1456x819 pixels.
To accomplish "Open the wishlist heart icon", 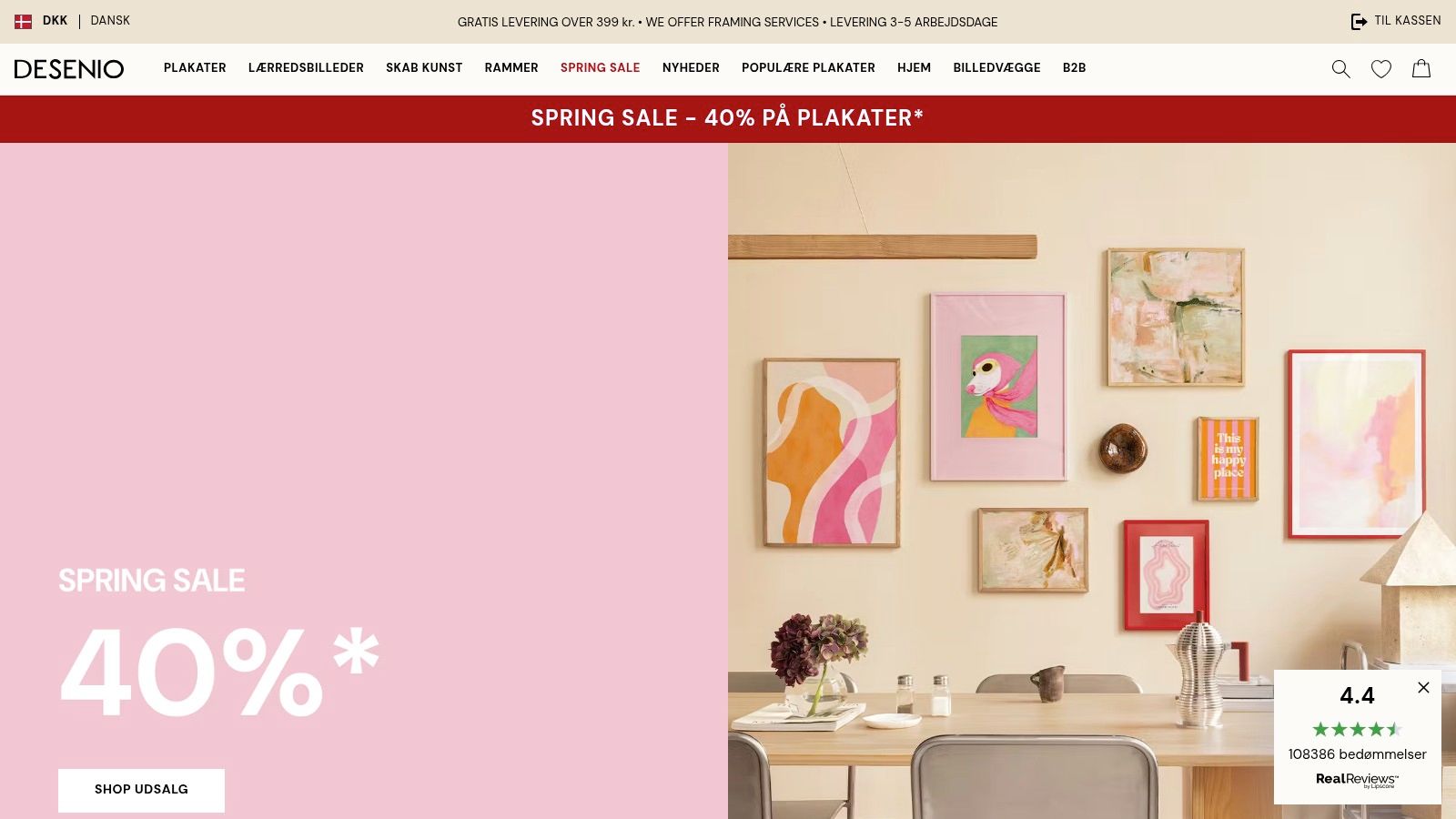I will (1381, 69).
